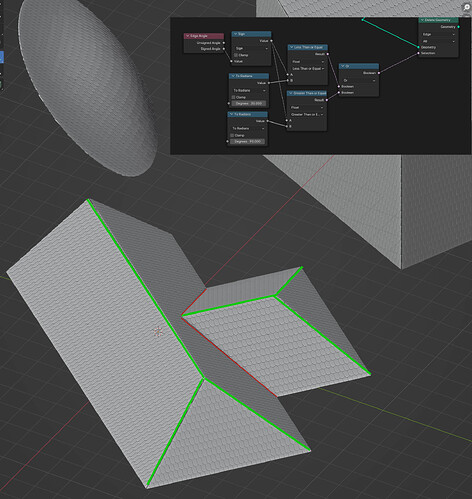Collapse the To Radians node with Degrees 90.000
Image resolution: width=472 pixels, height=499 pixels.
(231, 114)
